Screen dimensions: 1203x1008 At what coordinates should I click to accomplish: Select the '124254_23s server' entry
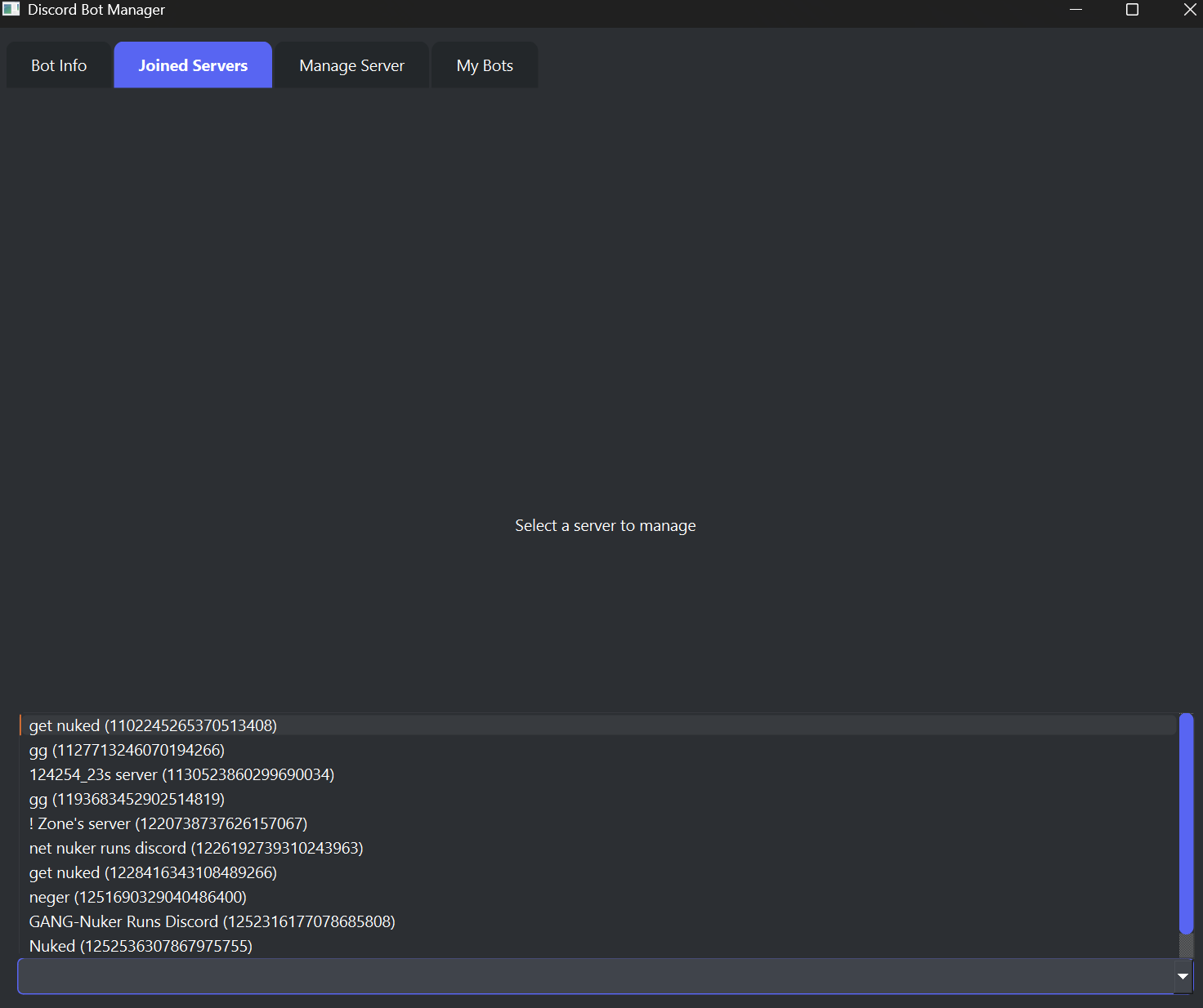(181, 774)
